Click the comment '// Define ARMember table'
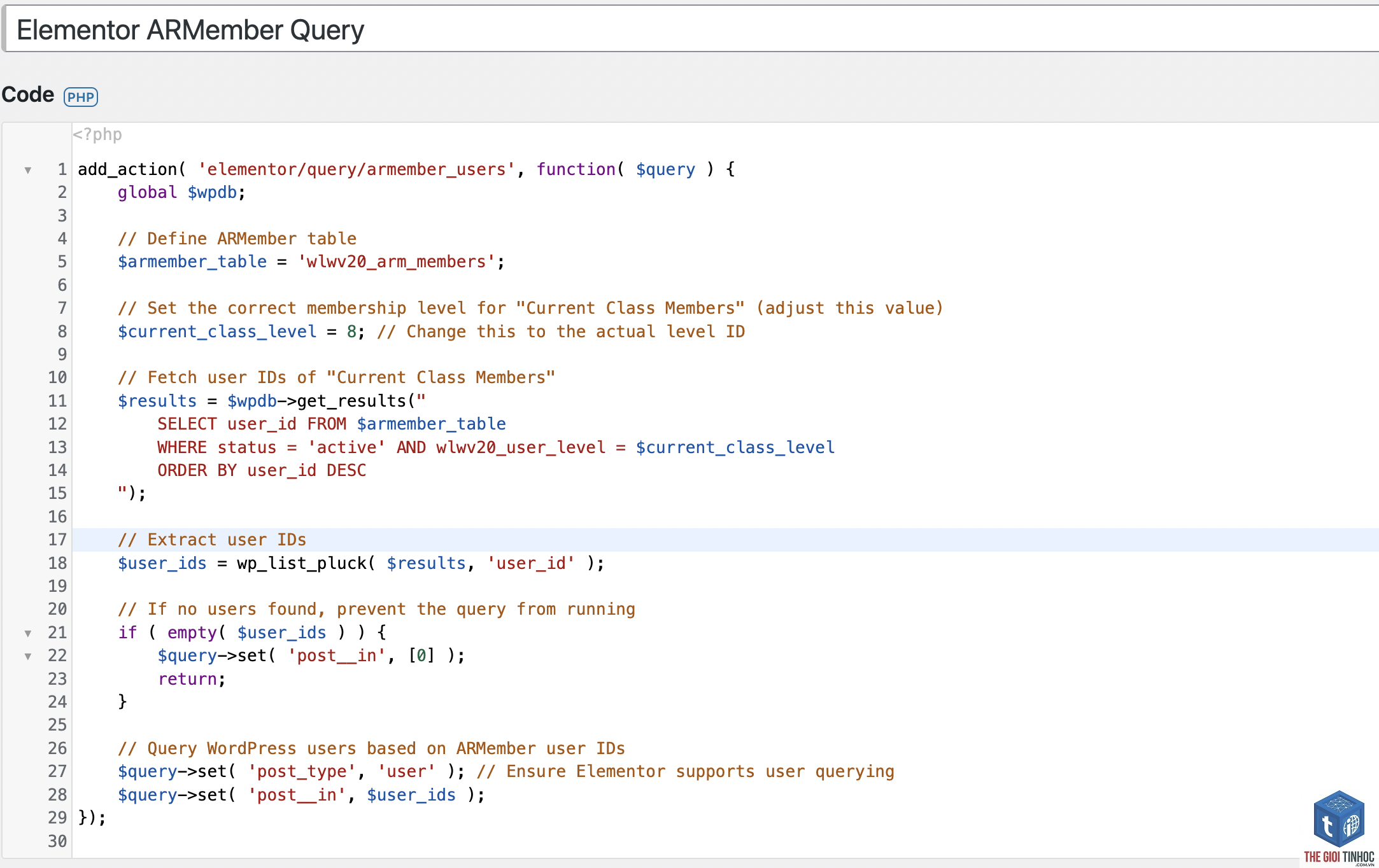1379x868 pixels. click(237, 239)
